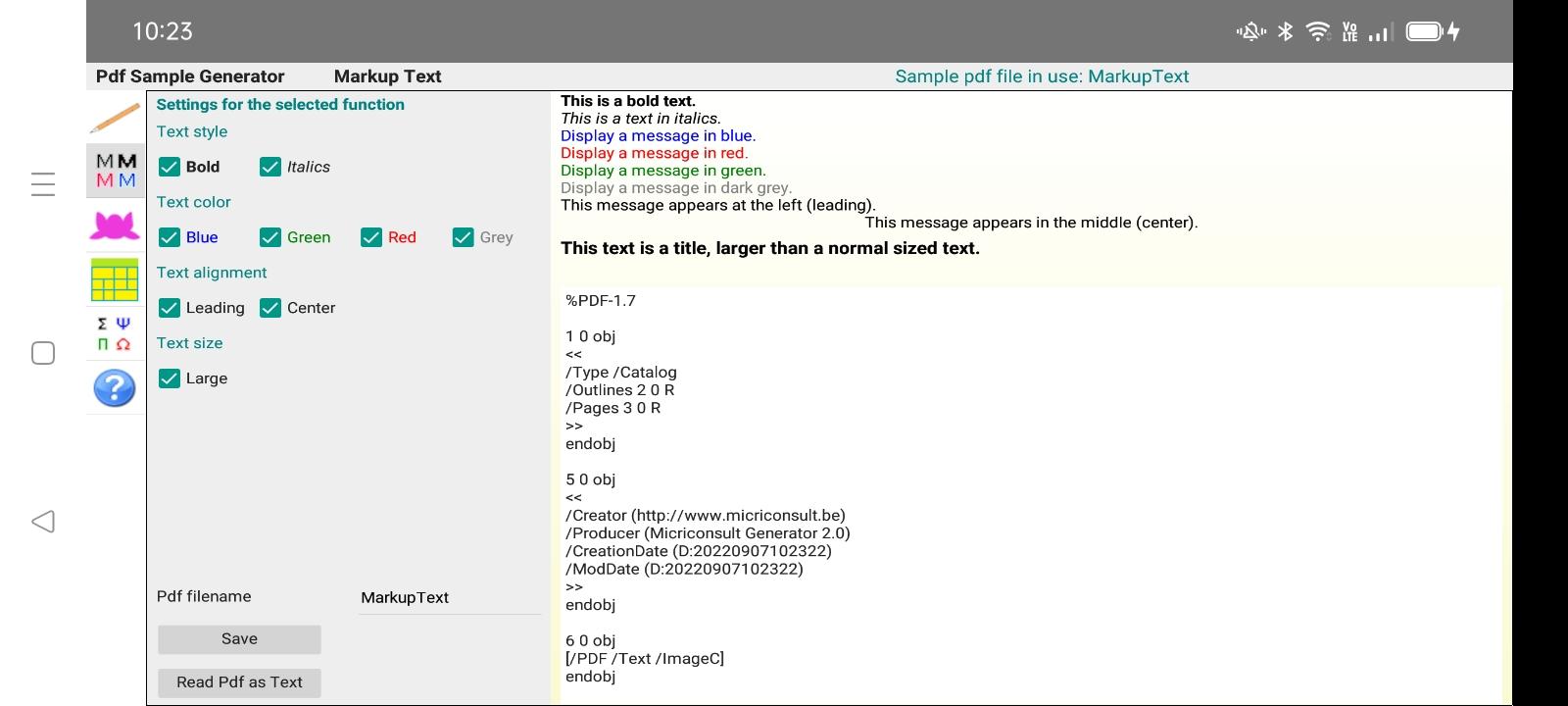Click the Save button
1568x706 pixels.
[x=239, y=639]
